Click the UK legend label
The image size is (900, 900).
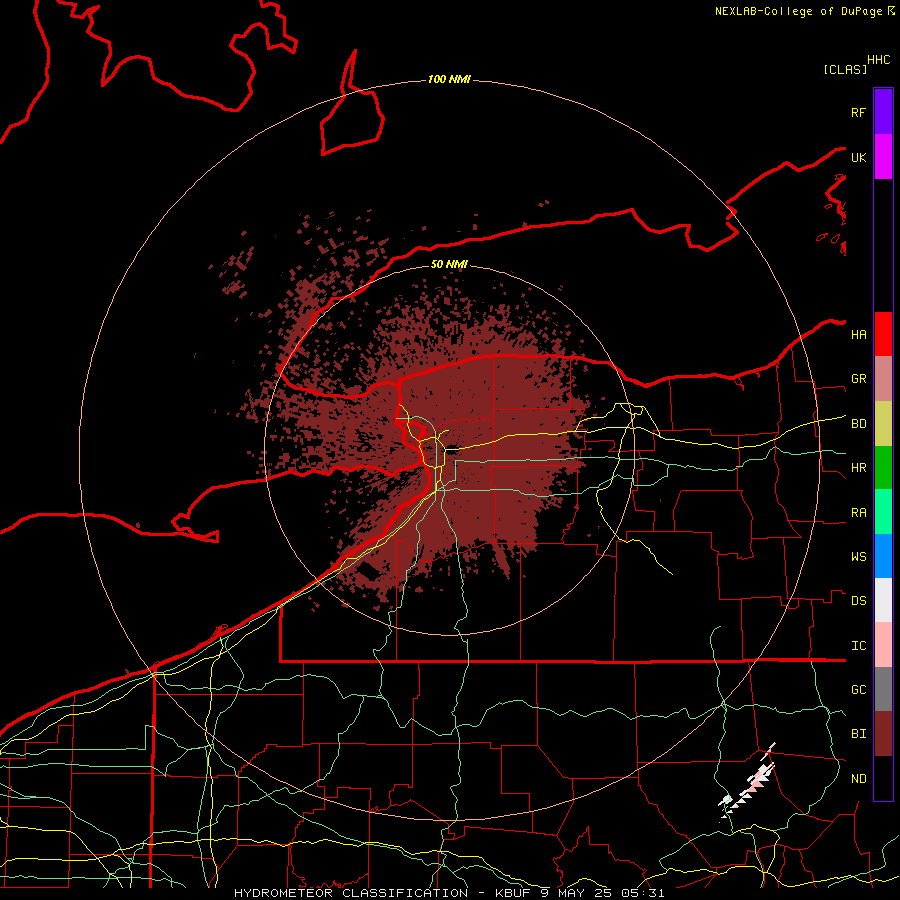coord(858,157)
